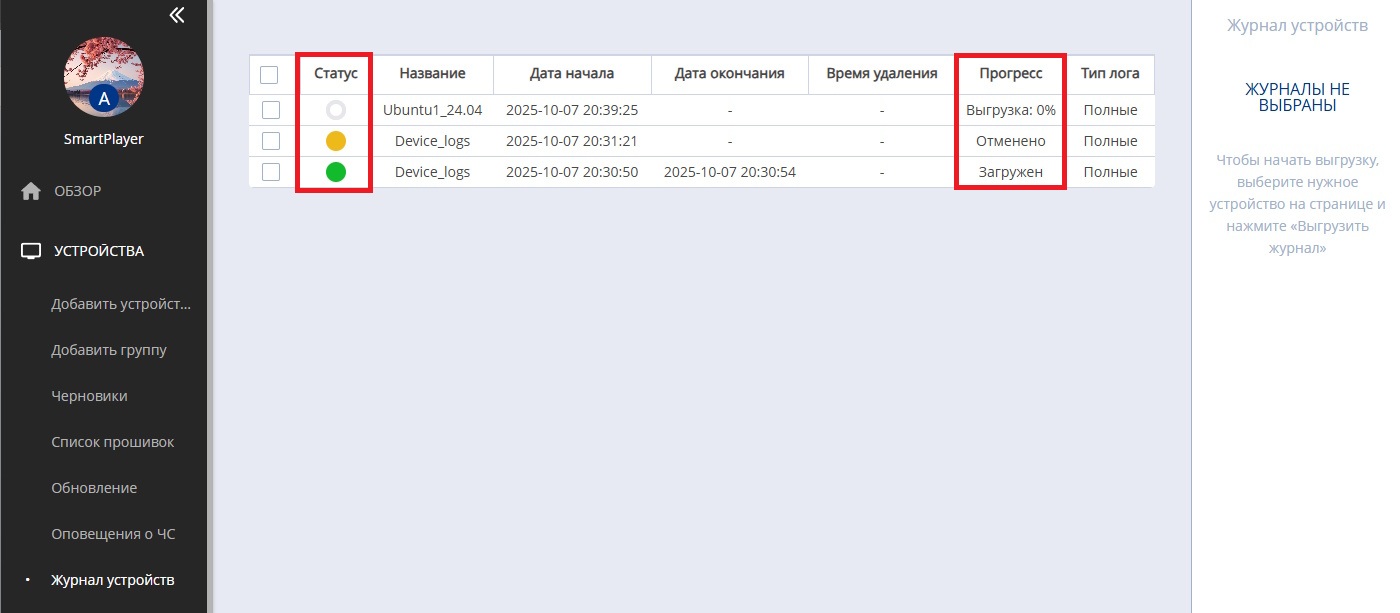Click the home icon next to ОБЗОР

point(31,191)
